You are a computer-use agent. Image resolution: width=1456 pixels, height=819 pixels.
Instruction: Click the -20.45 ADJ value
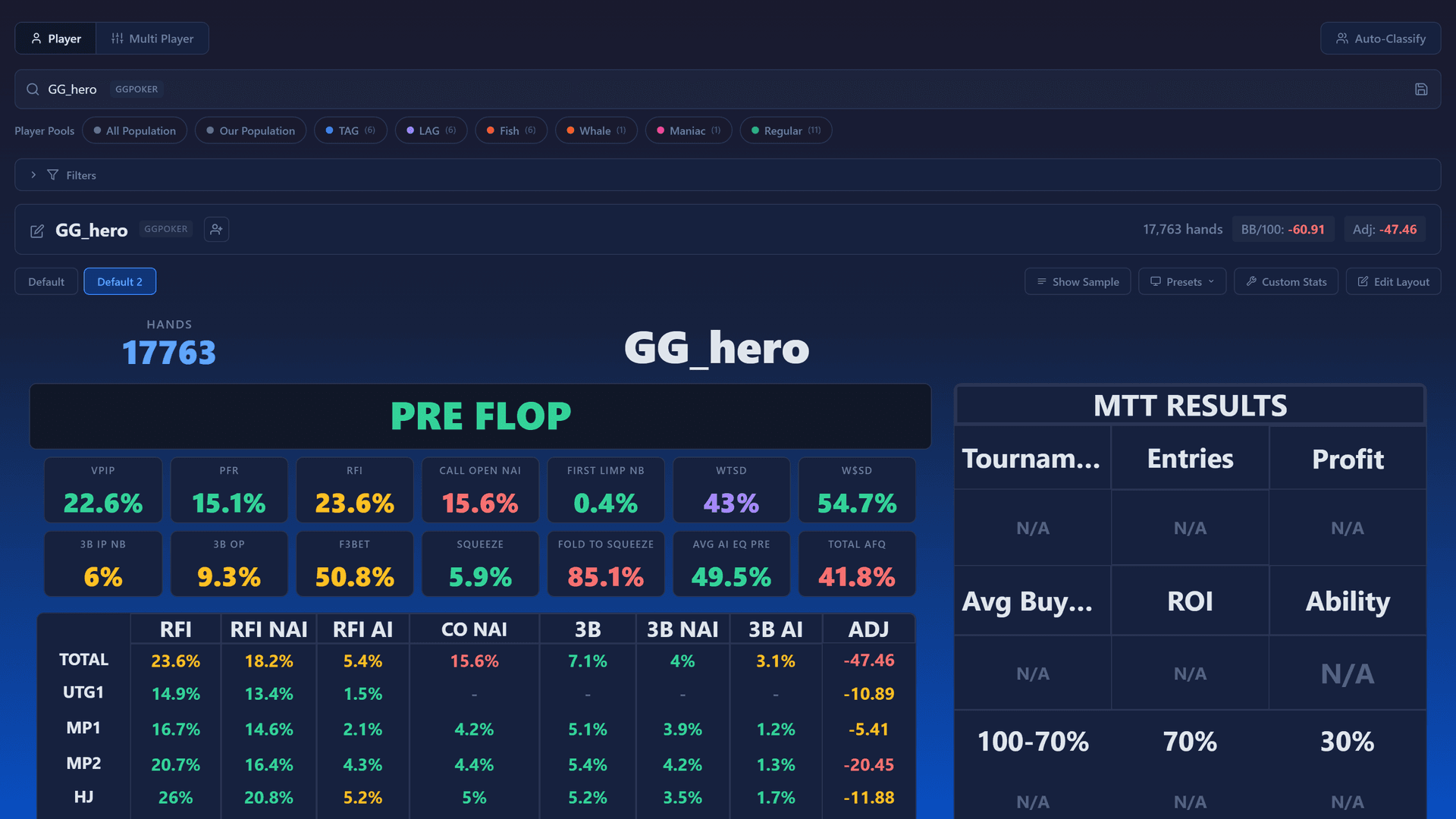[869, 764]
